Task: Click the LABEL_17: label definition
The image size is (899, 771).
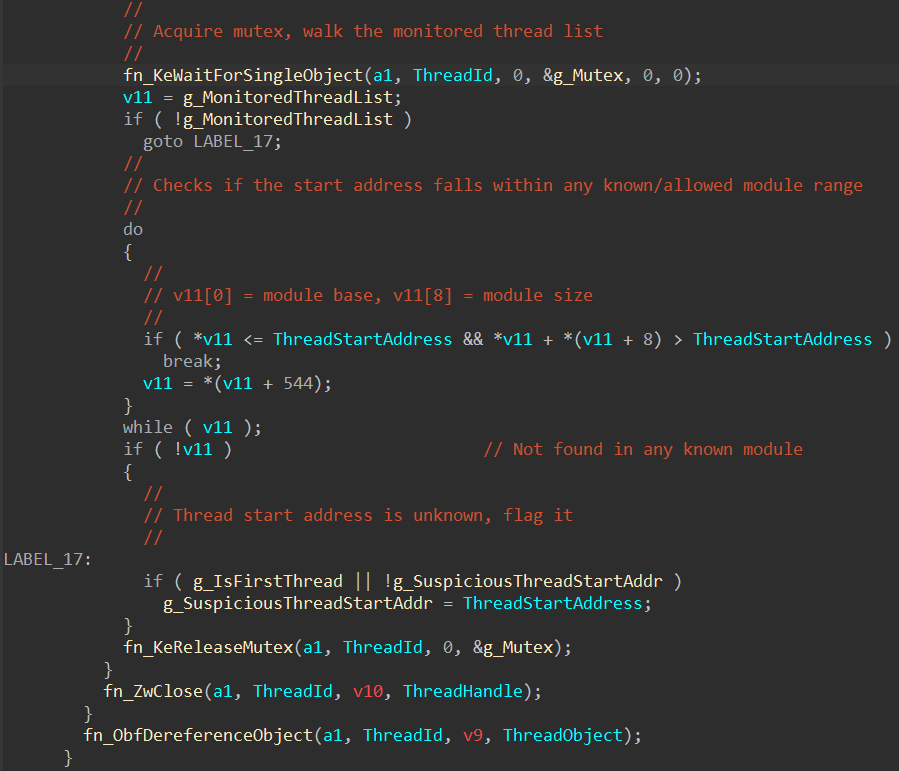Action: point(47,559)
